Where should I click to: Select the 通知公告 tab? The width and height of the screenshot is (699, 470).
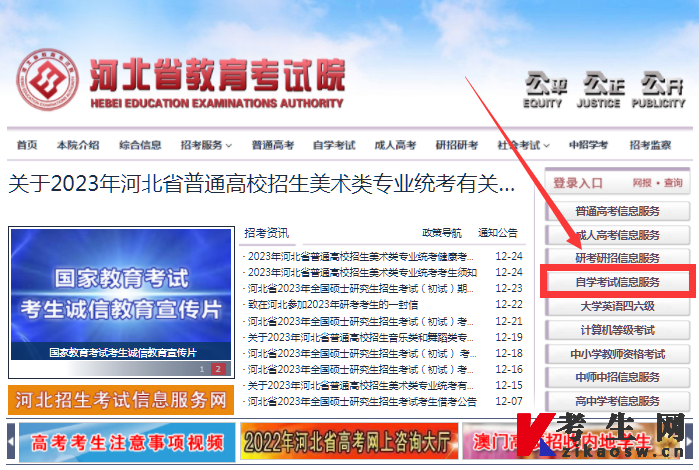498,233
